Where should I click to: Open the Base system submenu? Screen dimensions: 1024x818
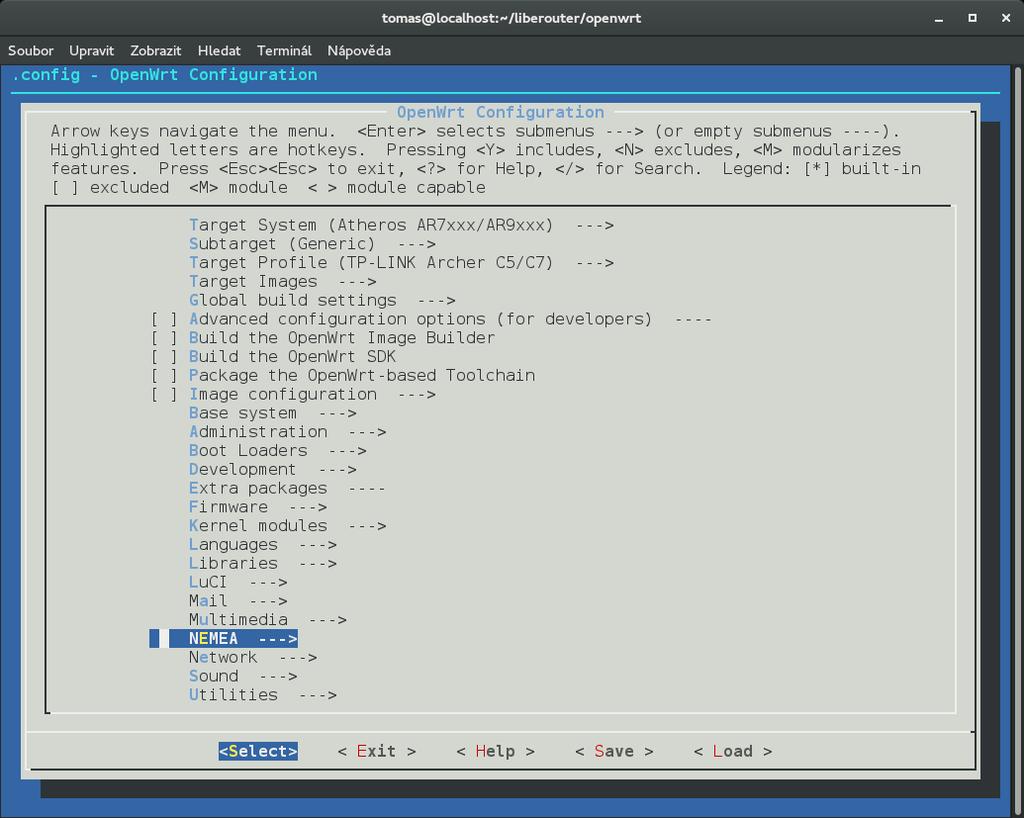coord(272,413)
